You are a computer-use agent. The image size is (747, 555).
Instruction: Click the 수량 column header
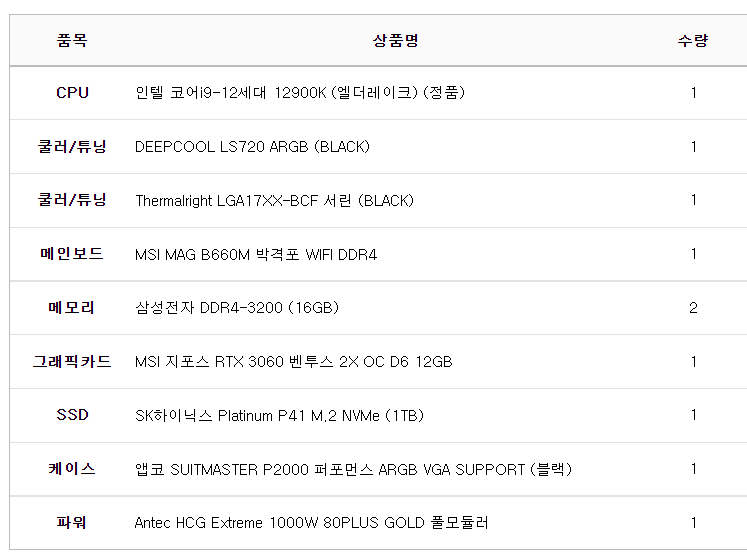[x=693, y=41]
